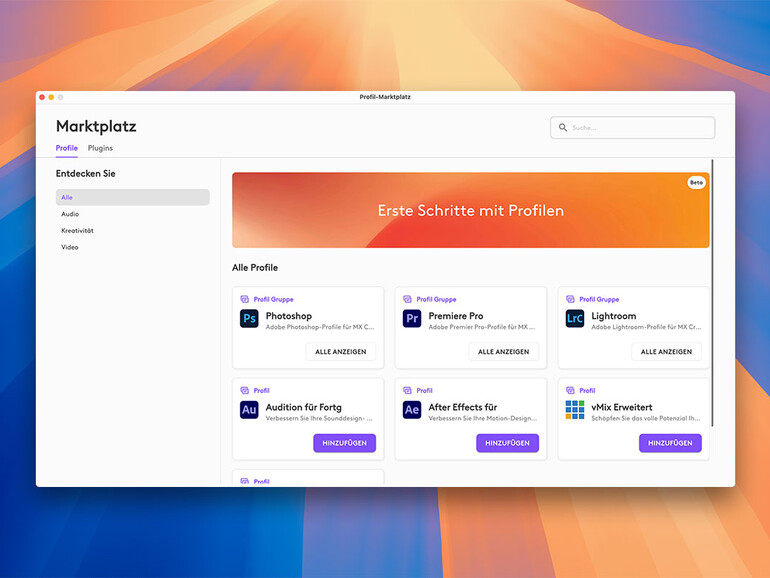Click the Photoshop Ps app icon

pyautogui.click(x=249, y=318)
